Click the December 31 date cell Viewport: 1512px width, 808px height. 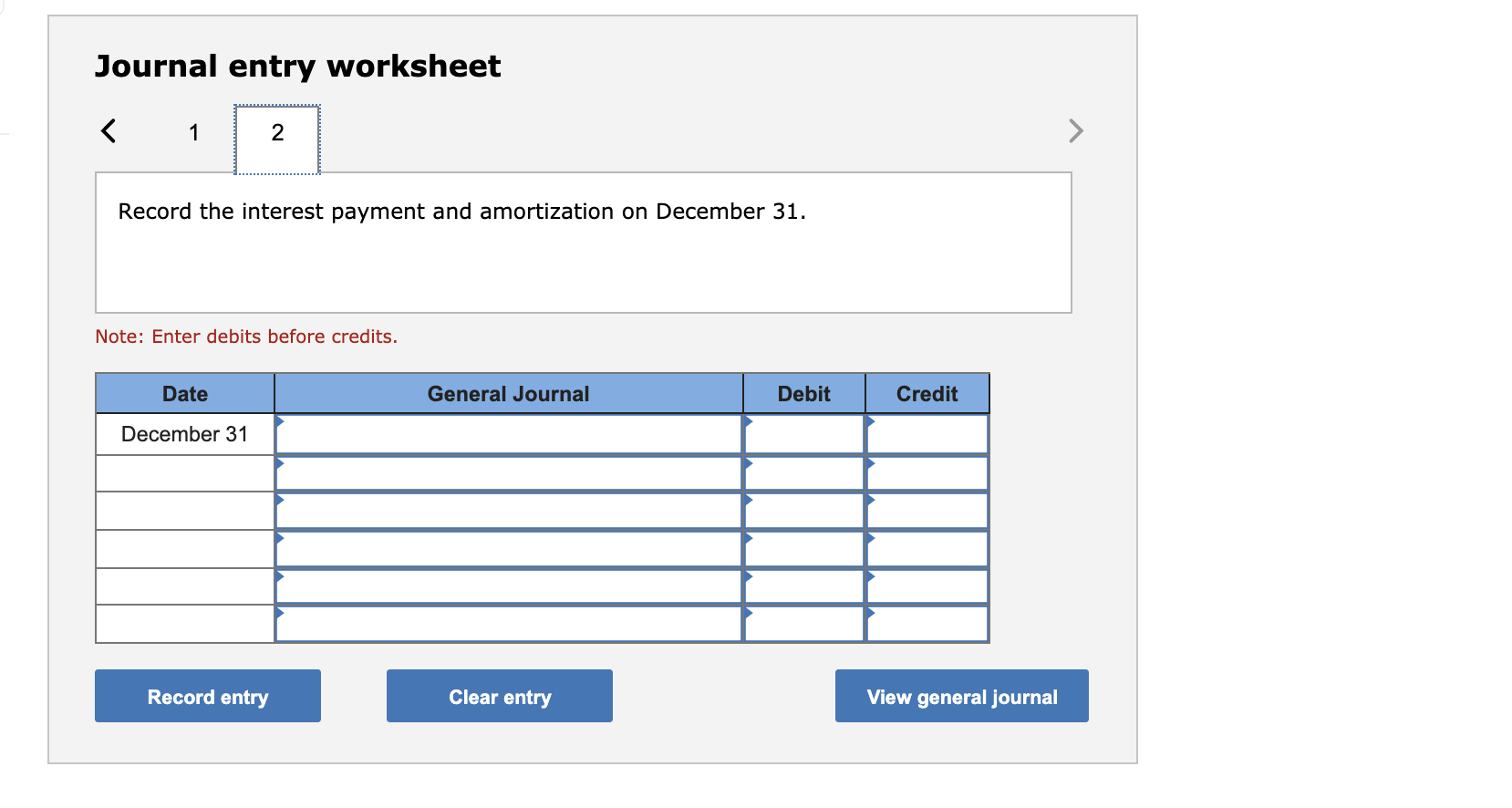(184, 434)
